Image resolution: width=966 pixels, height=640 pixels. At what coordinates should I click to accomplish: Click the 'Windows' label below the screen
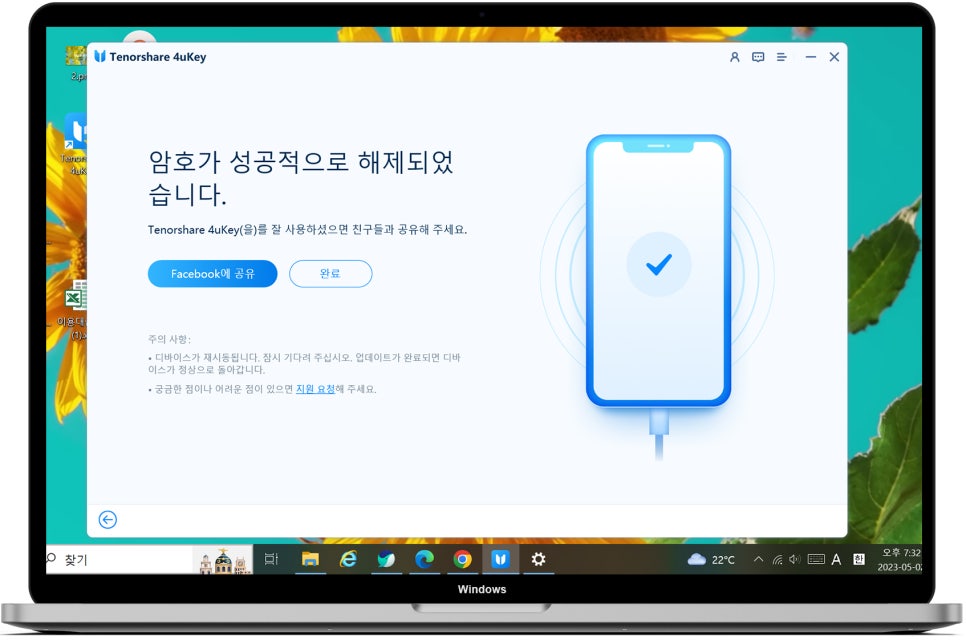[482, 589]
